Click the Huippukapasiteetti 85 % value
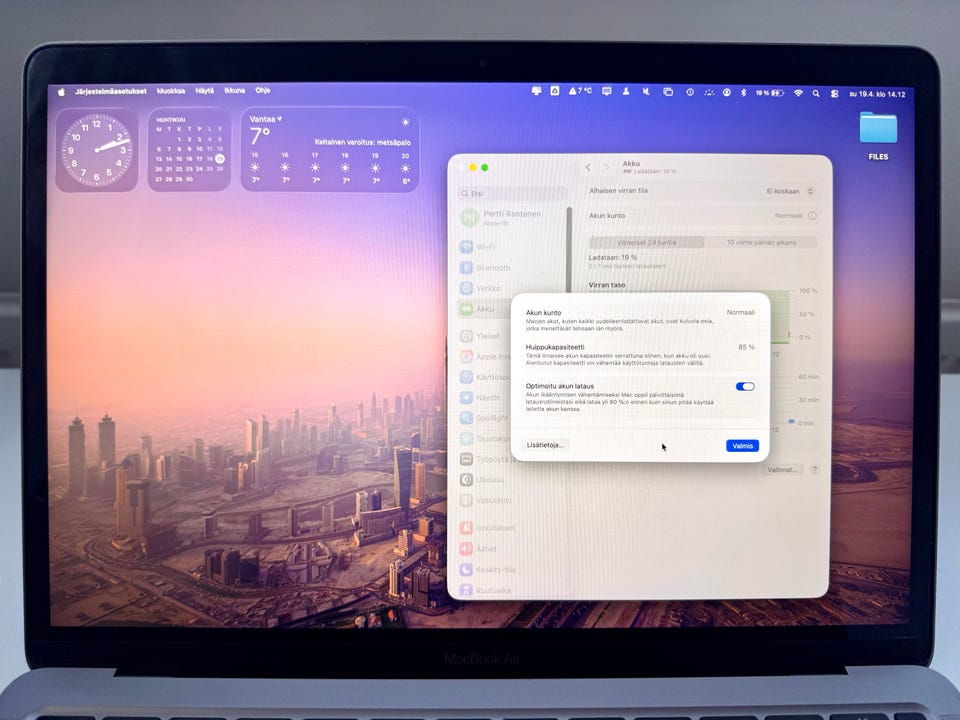The image size is (960, 720). [x=746, y=347]
